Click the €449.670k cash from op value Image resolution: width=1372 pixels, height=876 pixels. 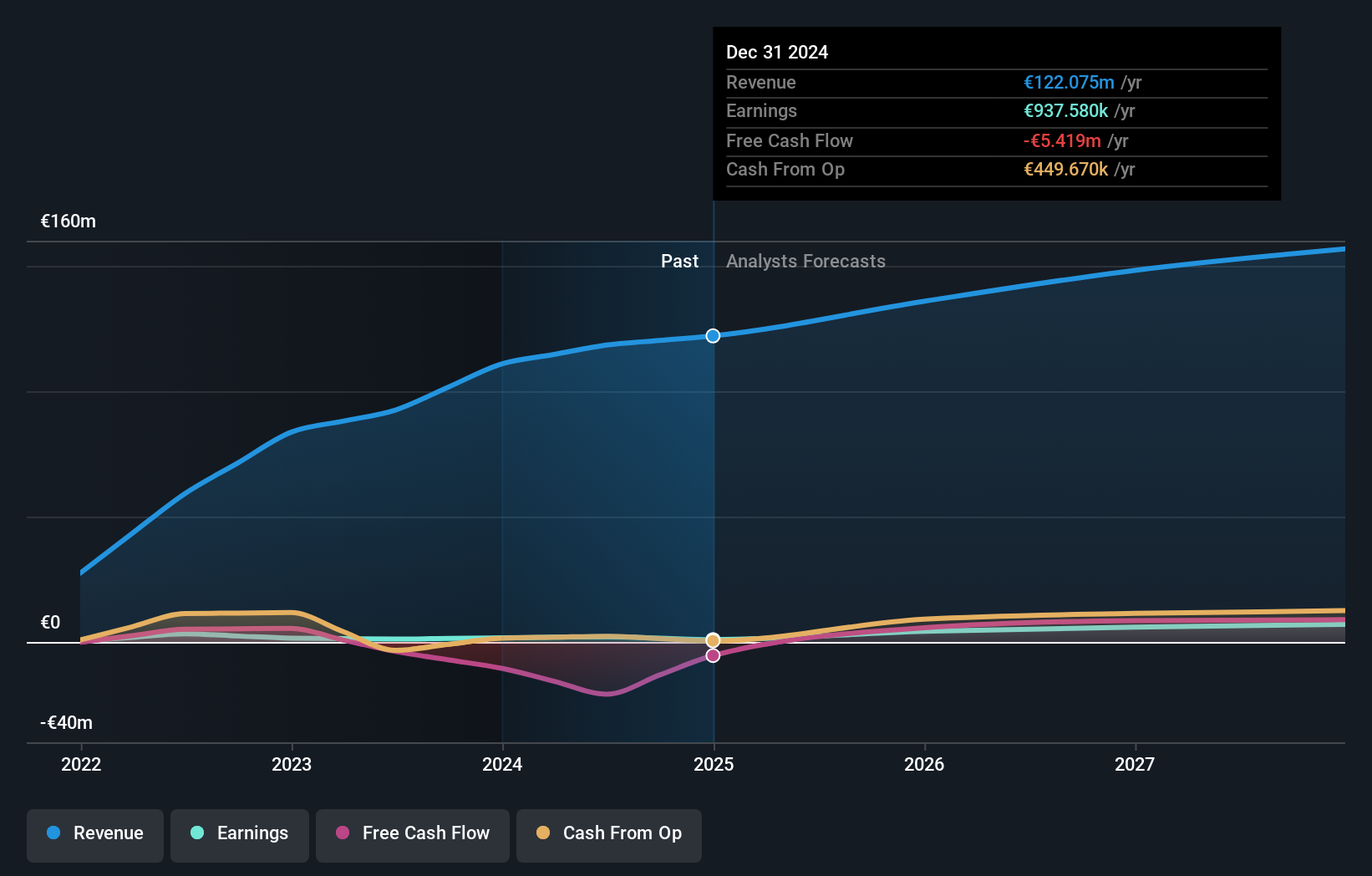click(x=1066, y=169)
